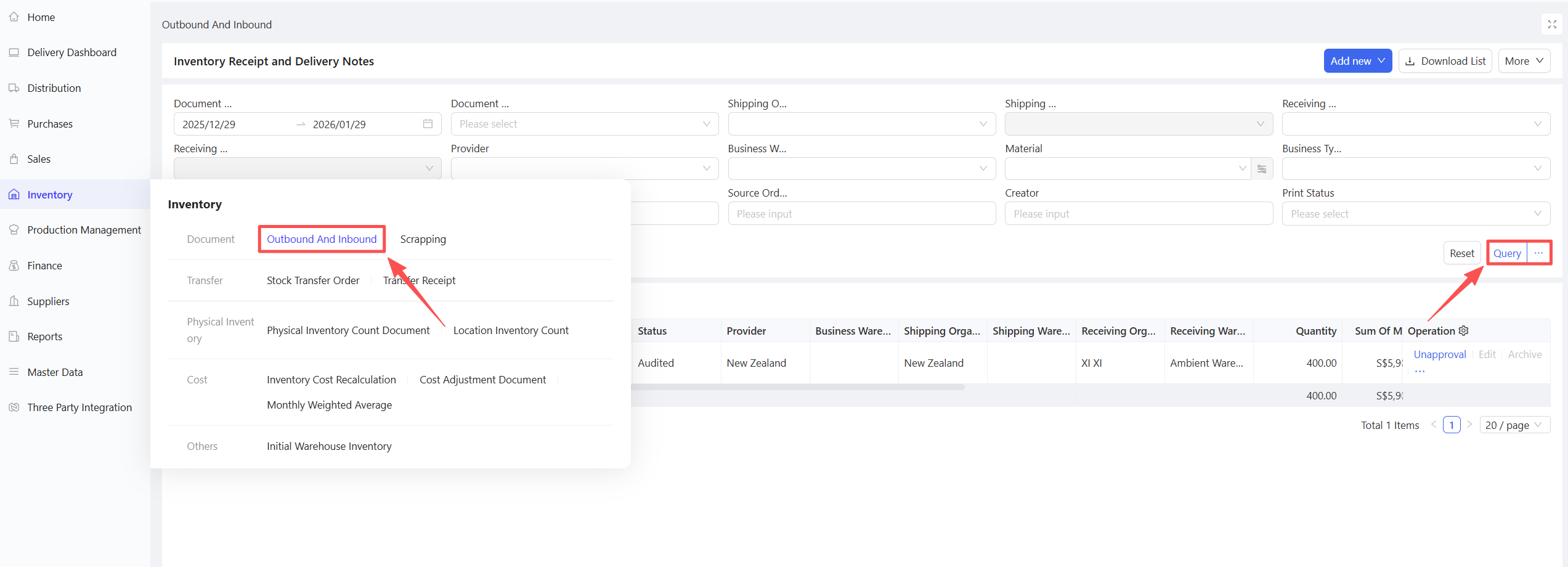Viewport: 1568px width, 567px height.
Task: Click the ellipsis next to Query
Action: click(x=1538, y=253)
